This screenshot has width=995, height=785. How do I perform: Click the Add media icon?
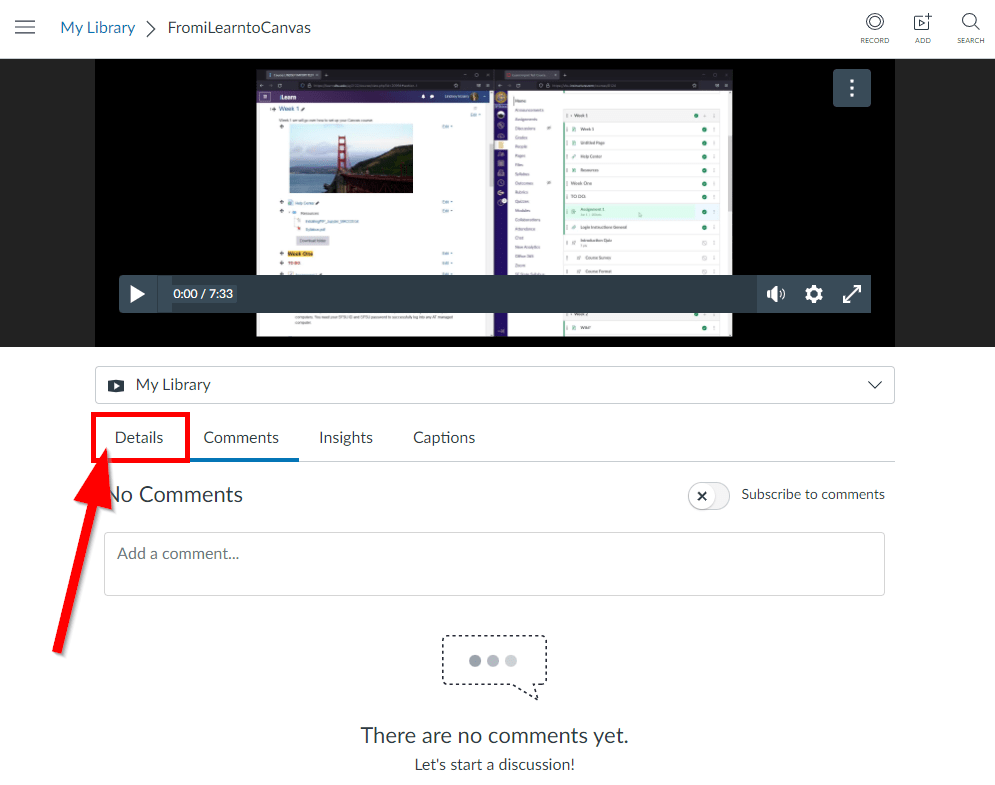point(923,29)
